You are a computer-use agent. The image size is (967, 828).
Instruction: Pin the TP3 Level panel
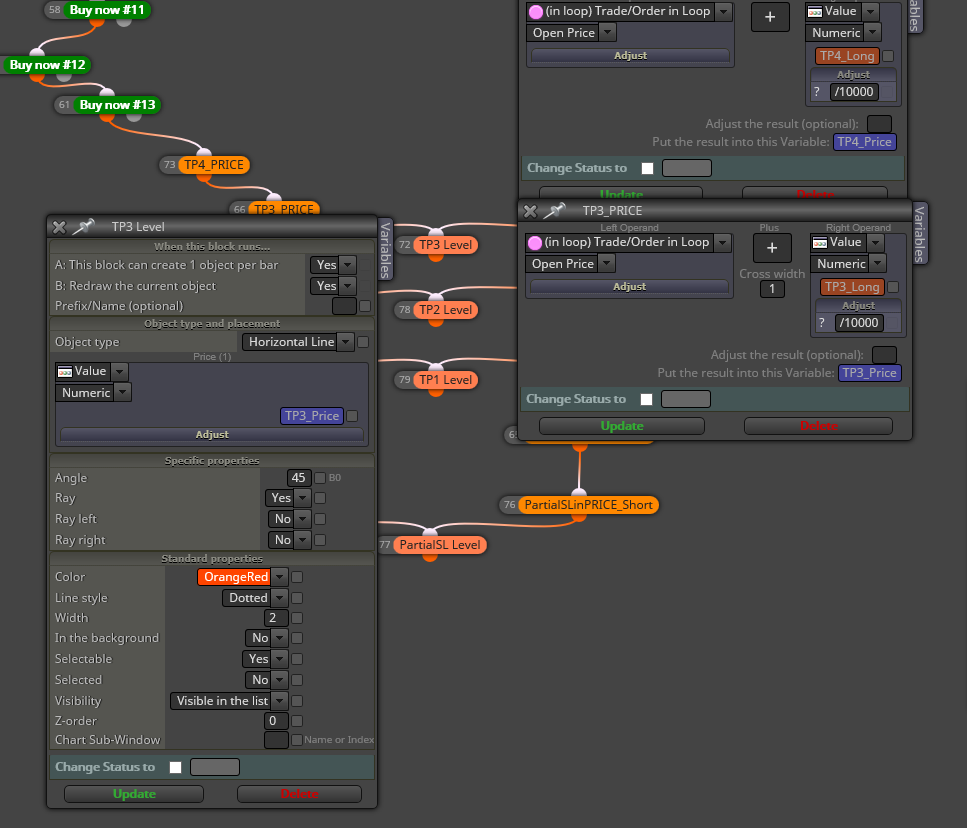(83, 226)
